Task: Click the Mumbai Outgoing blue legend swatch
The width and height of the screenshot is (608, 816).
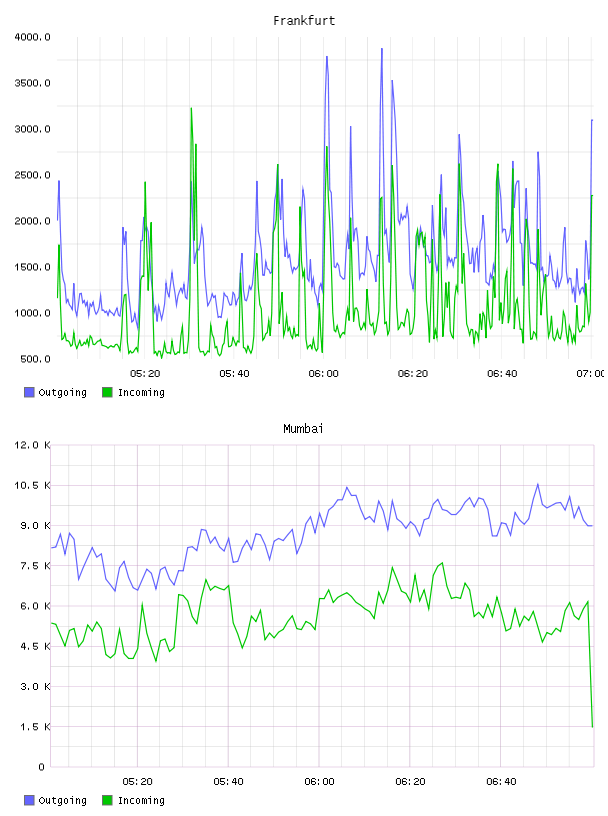Action: pyautogui.click(x=29, y=800)
